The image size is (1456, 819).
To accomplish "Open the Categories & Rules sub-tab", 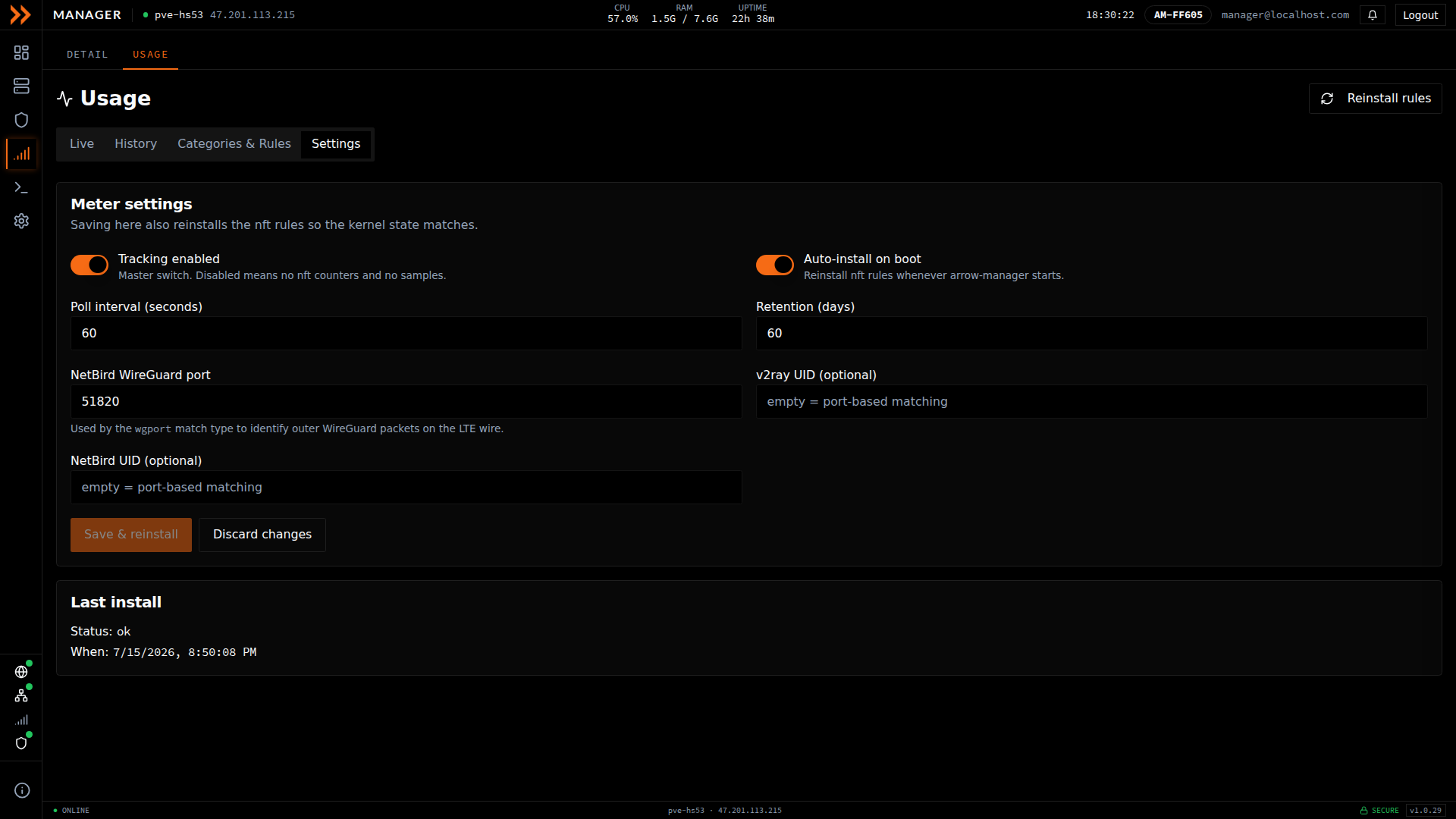I will (234, 144).
